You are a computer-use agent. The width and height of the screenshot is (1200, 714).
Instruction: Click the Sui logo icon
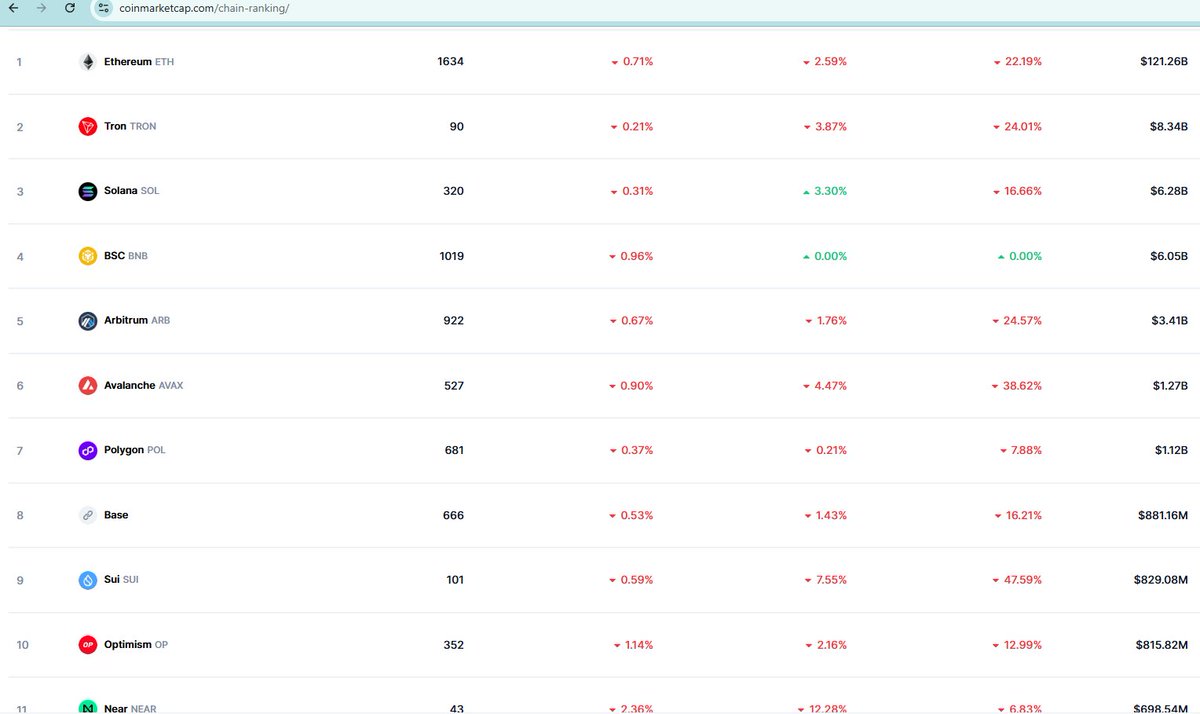(88, 580)
